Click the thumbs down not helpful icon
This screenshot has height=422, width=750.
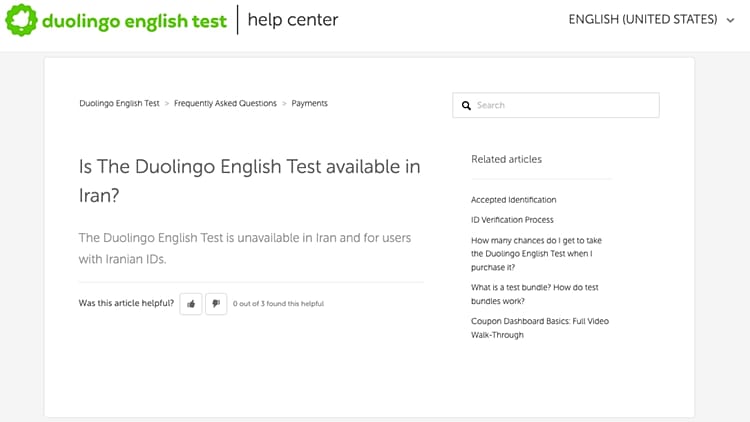pos(216,303)
